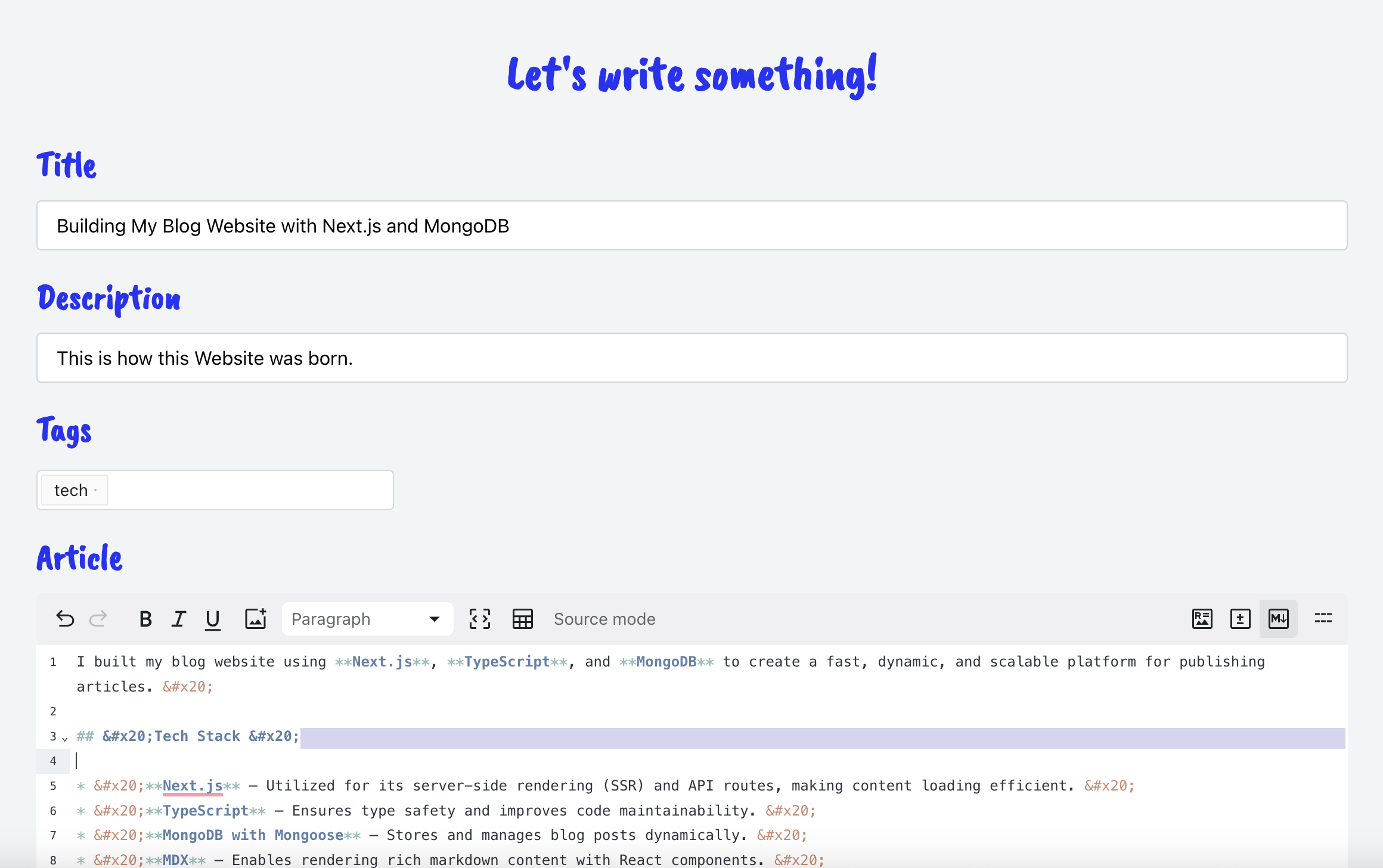1383x868 pixels.
Task: Click the Paragraph dropdown arrow
Action: [x=435, y=619]
